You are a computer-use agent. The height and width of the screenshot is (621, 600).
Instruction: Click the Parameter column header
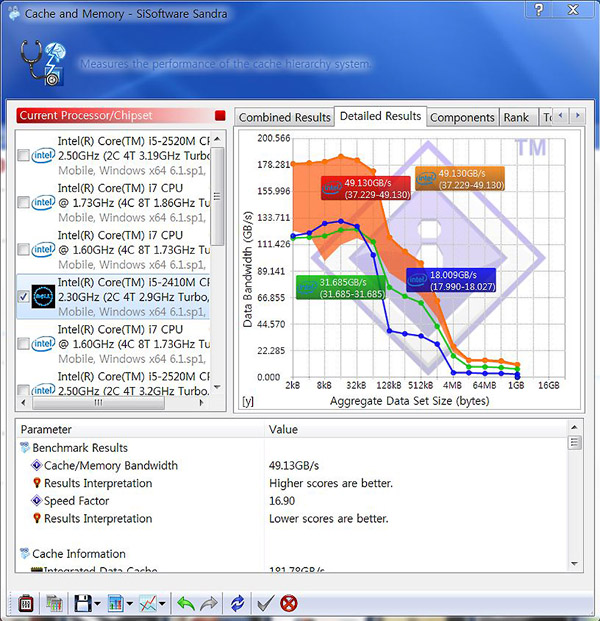[x=140, y=429]
